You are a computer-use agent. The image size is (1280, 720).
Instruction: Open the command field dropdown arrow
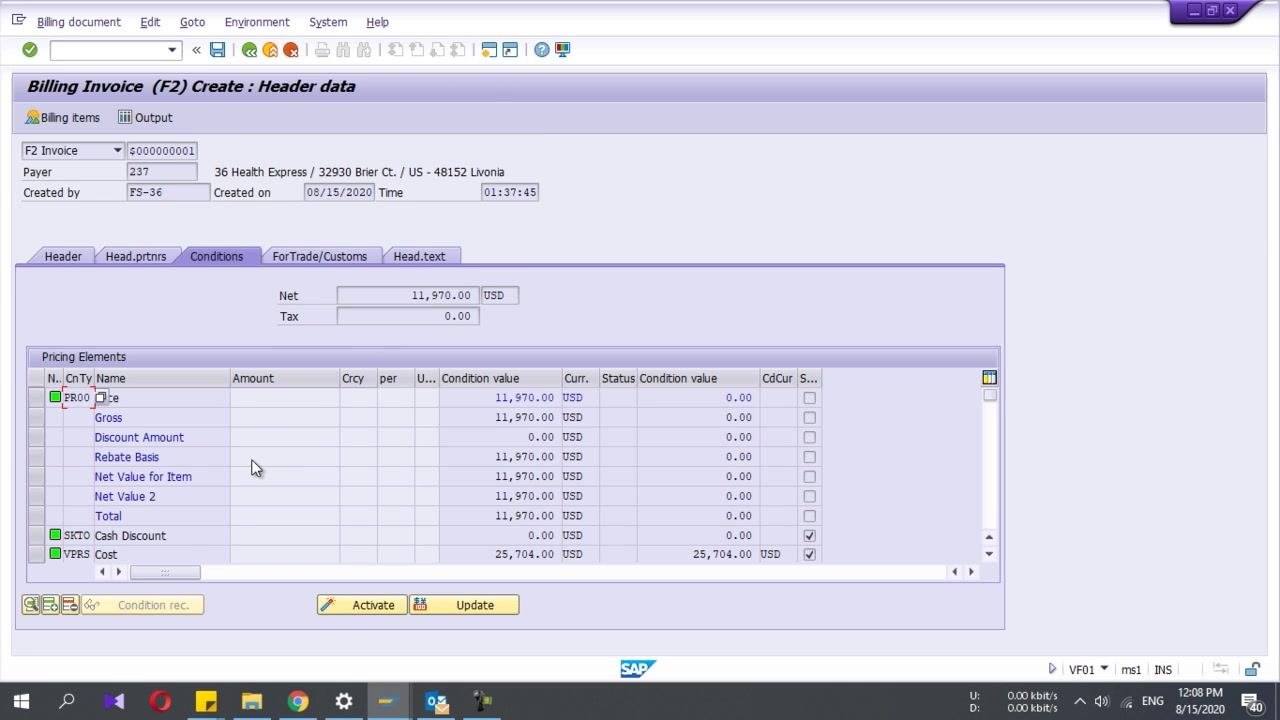click(172, 50)
